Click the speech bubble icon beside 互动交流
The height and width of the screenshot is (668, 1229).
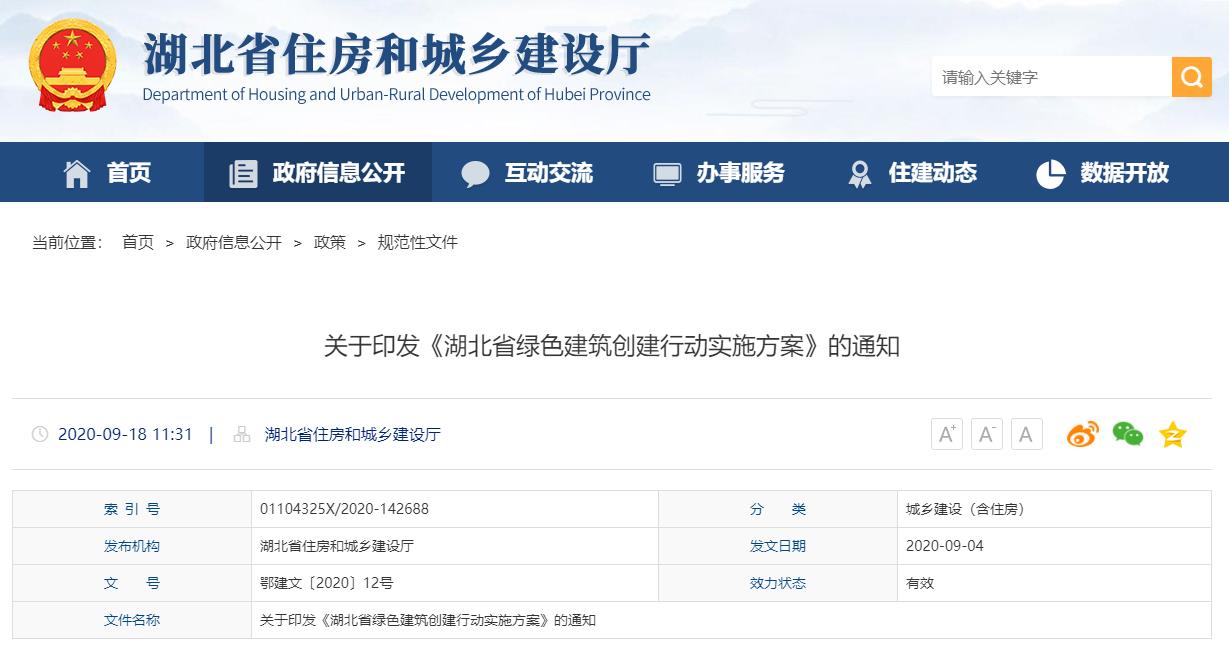pyautogui.click(x=475, y=174)
